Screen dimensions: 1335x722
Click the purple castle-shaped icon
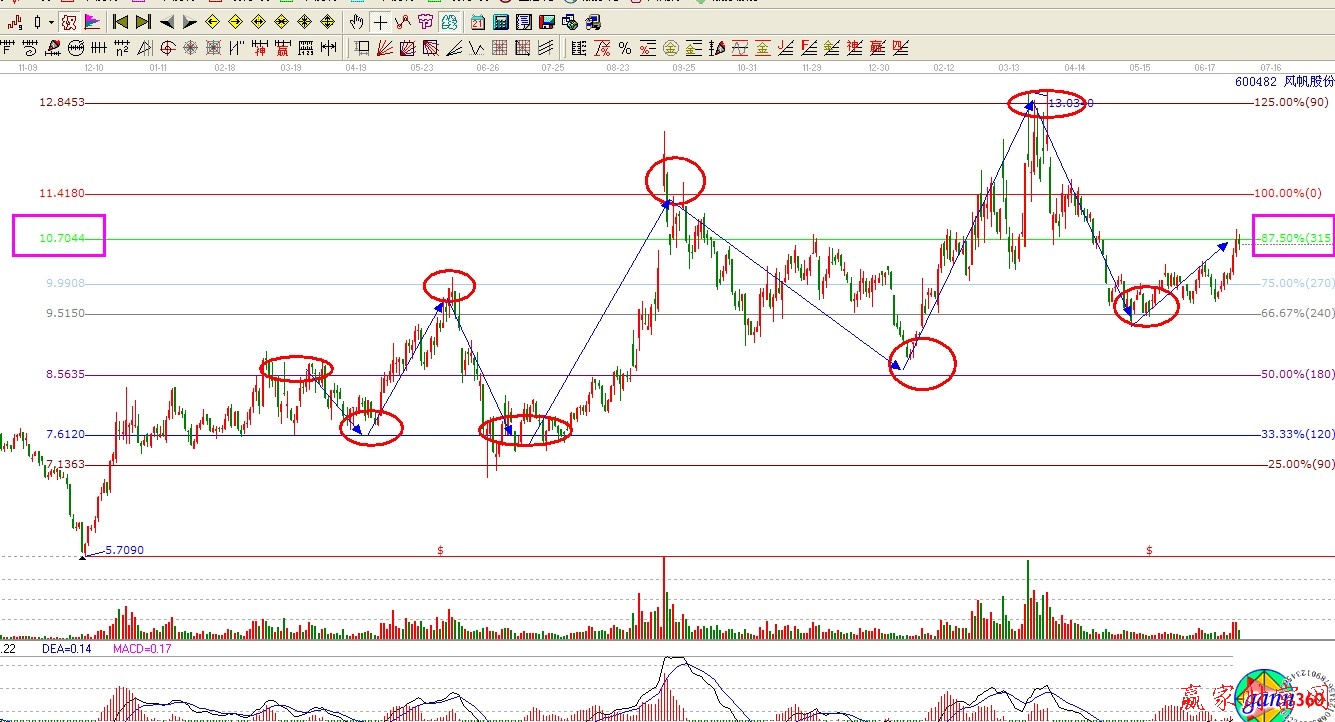[x=425, y=22]
